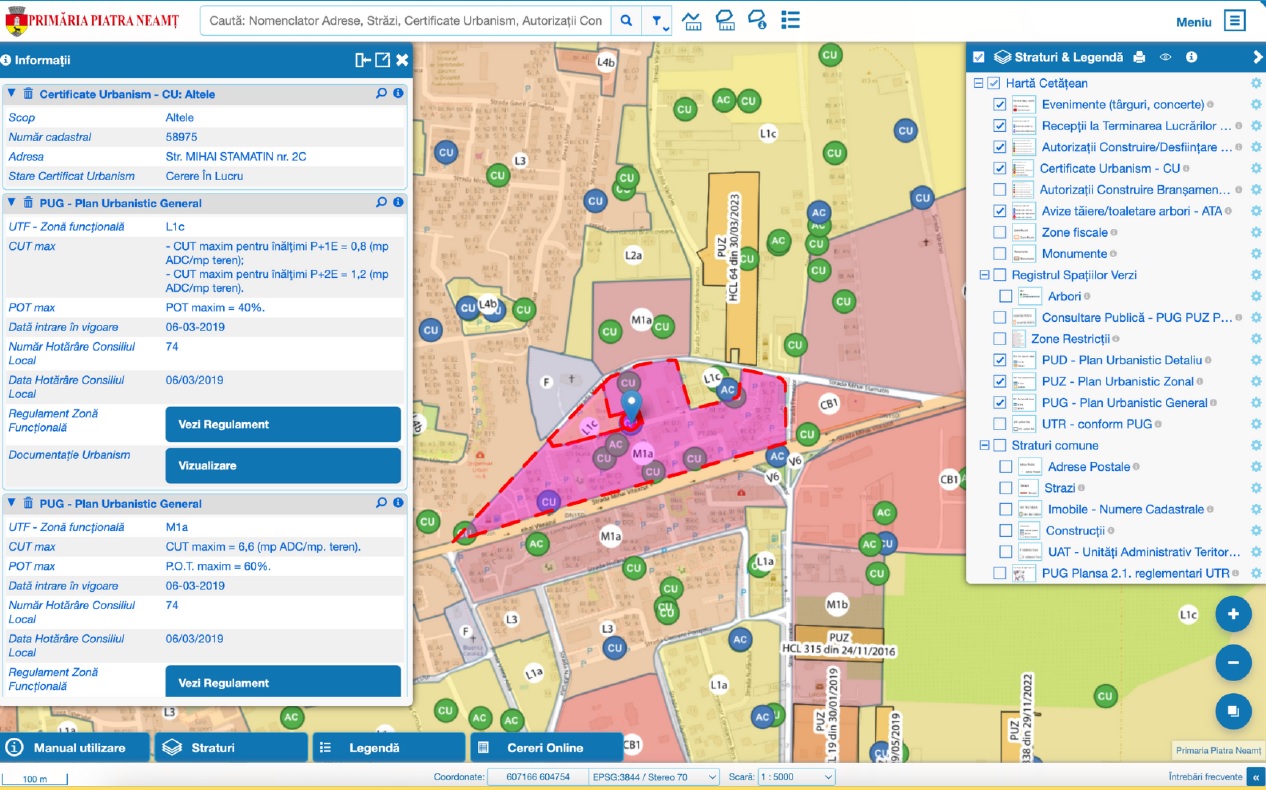1266x790 pixels.
Task: Delete the Certificate Urbanism result with trash icon
Action: click(x=28, y=94)
